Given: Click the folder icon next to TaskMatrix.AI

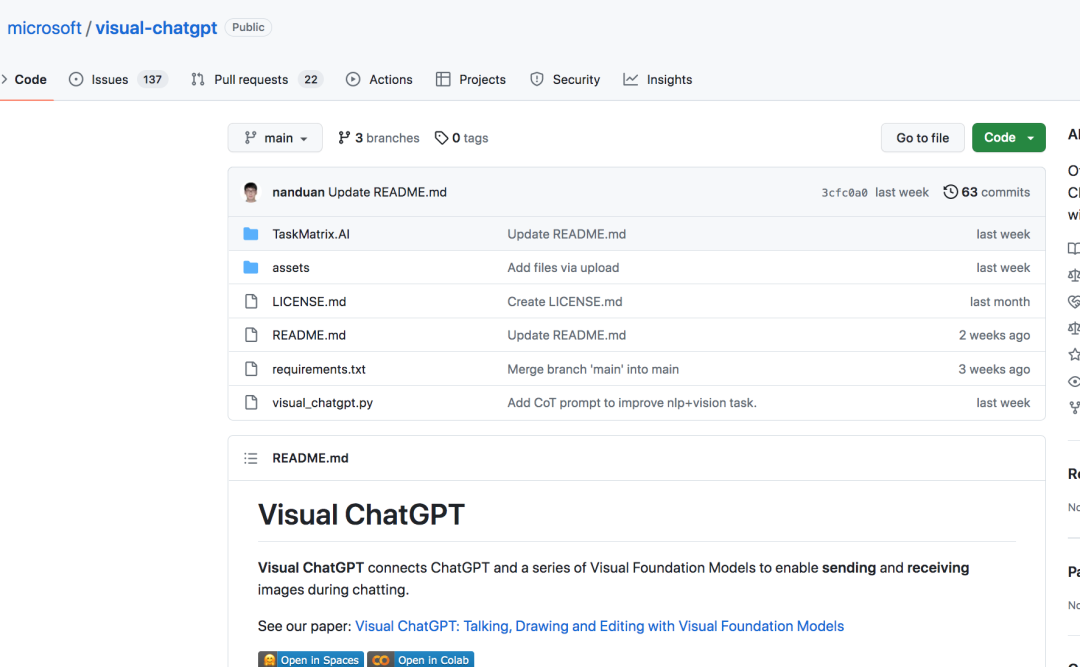Looking at the screenshot, I should [251, 234].
